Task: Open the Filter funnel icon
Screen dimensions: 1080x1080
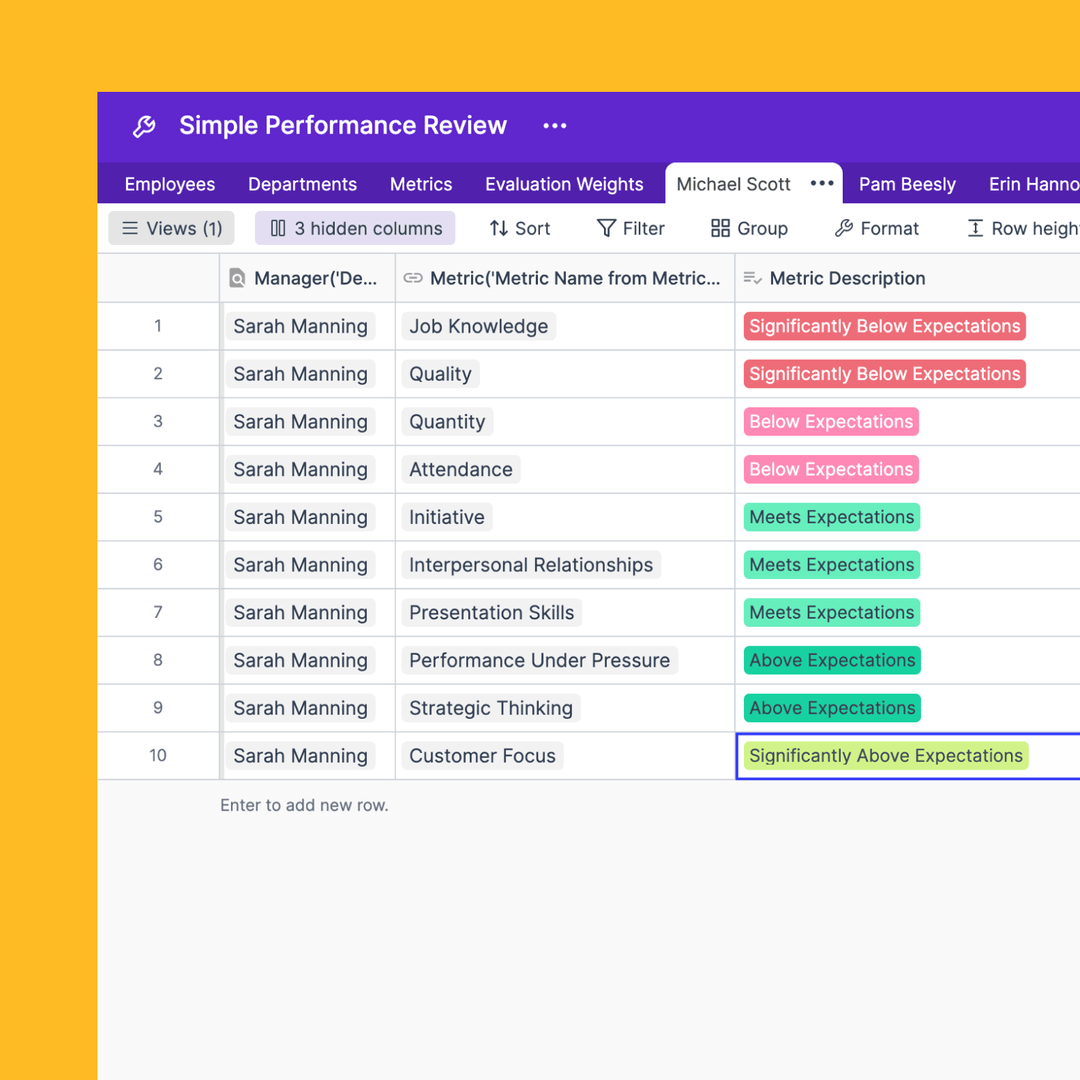Action: coord(607,228)
